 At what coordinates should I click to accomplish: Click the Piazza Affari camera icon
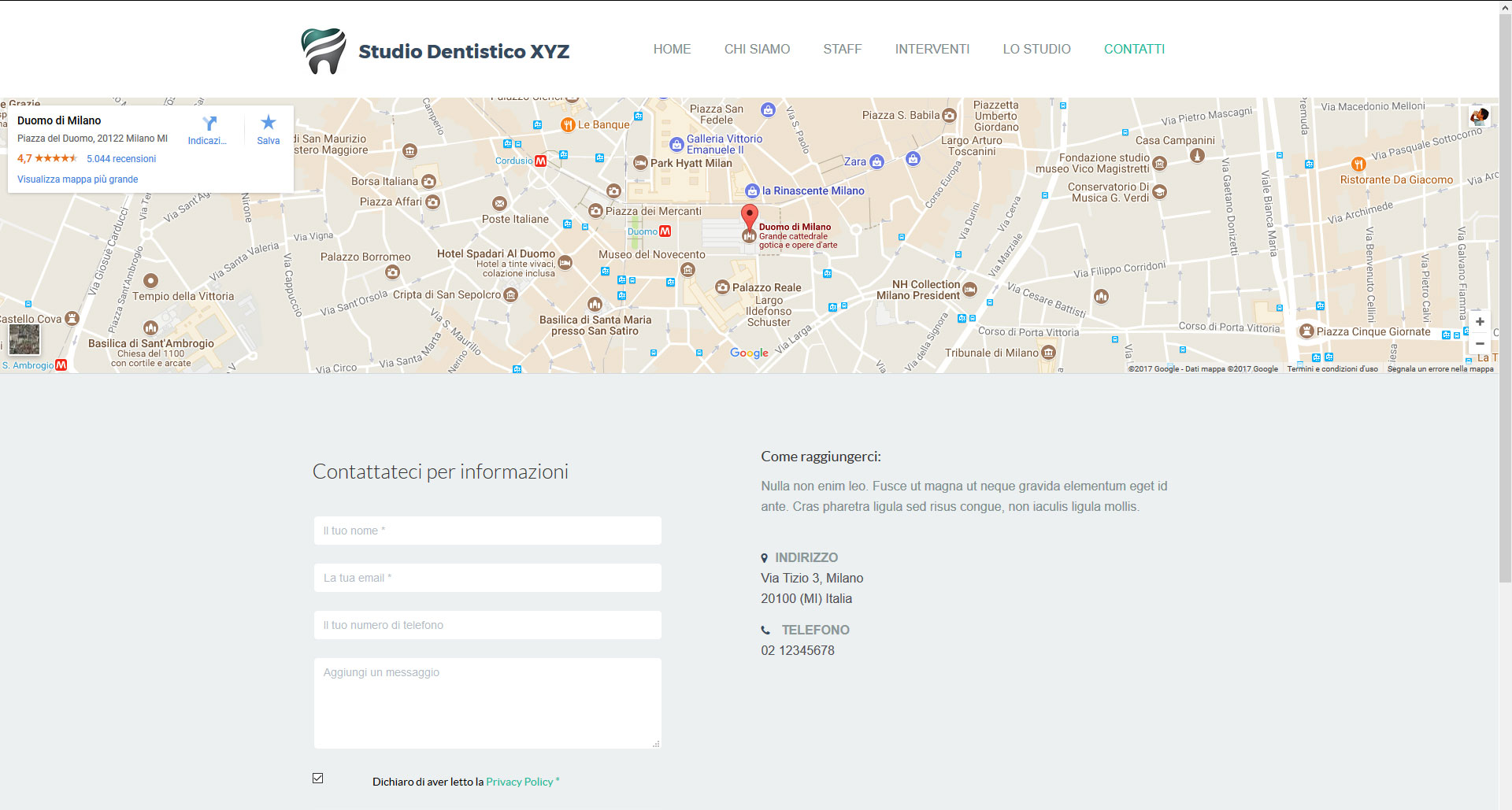point(432,202)
